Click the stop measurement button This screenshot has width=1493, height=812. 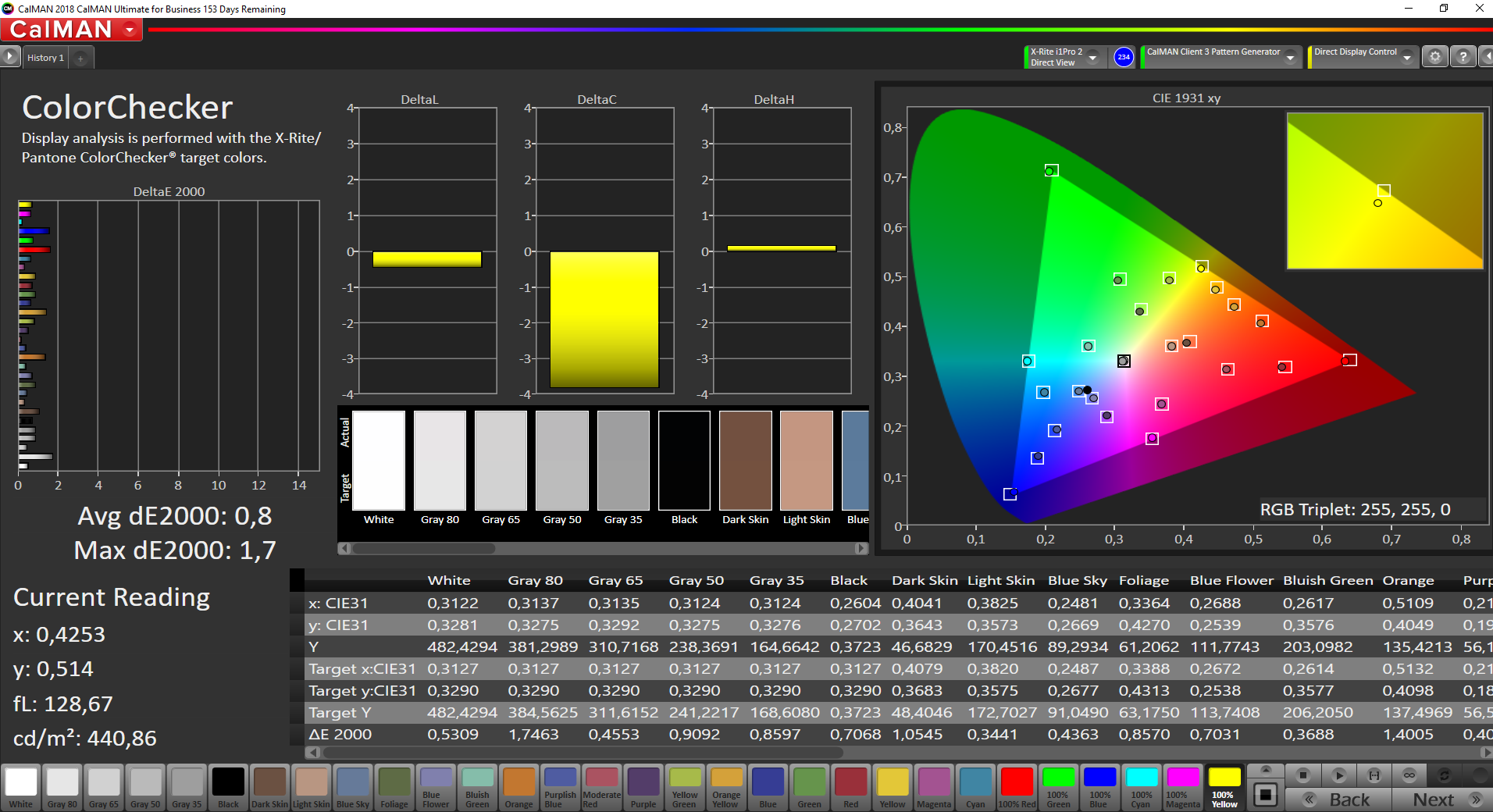(x=1302, y=775)
